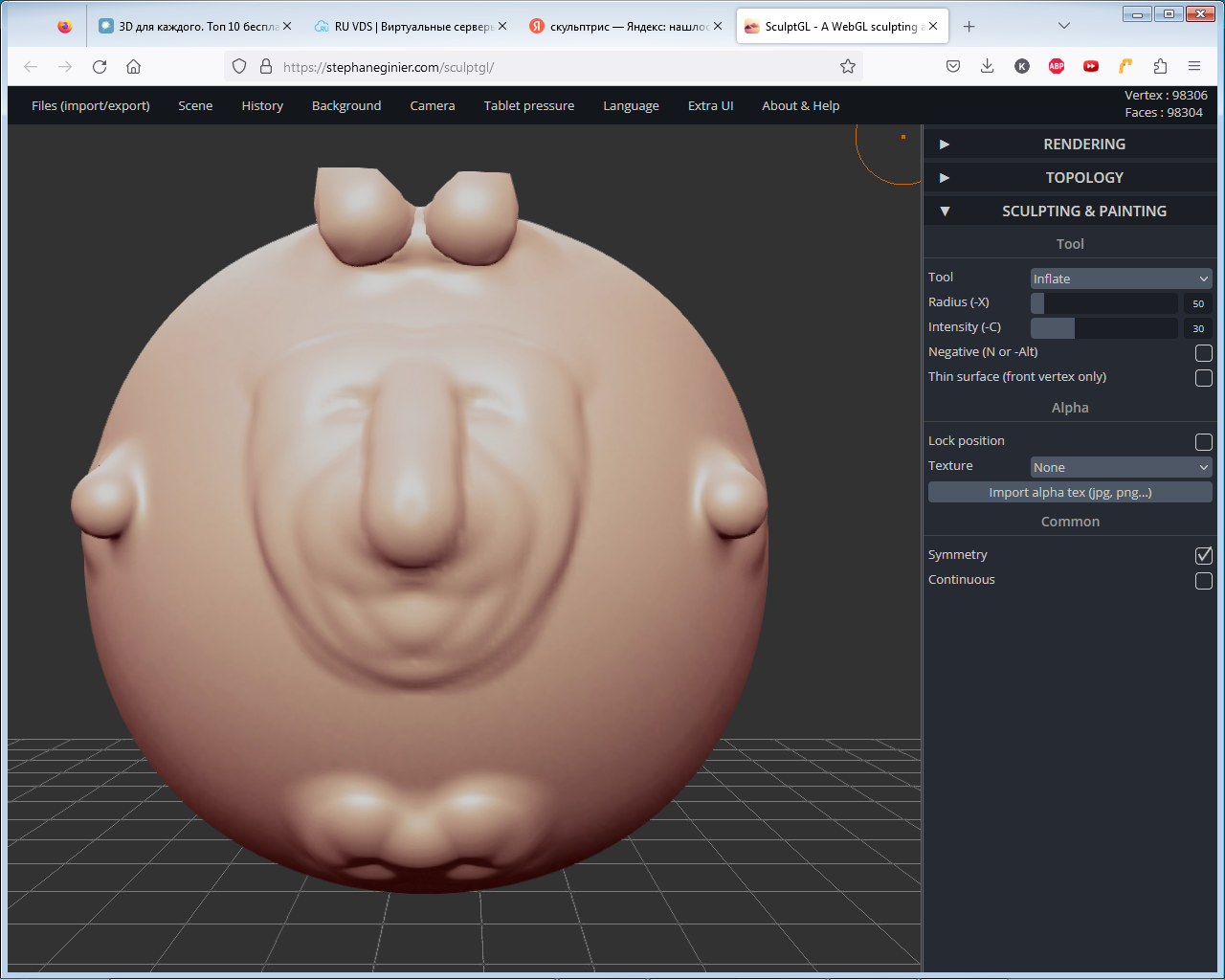The height and width of the screenshot is (980, 1225).
Task: Open the Camera menu
Action: [x=433, y=105]
